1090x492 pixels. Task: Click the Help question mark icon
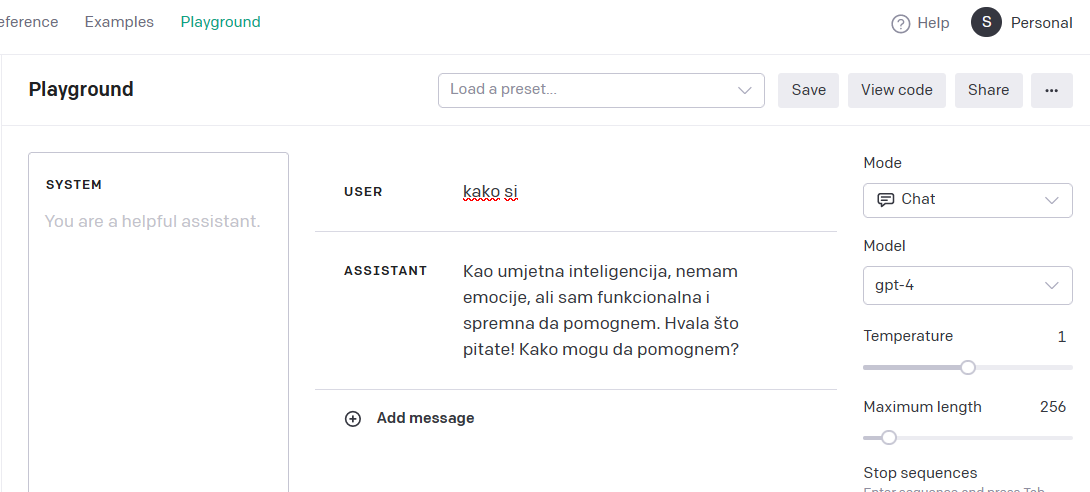point(900,24)
